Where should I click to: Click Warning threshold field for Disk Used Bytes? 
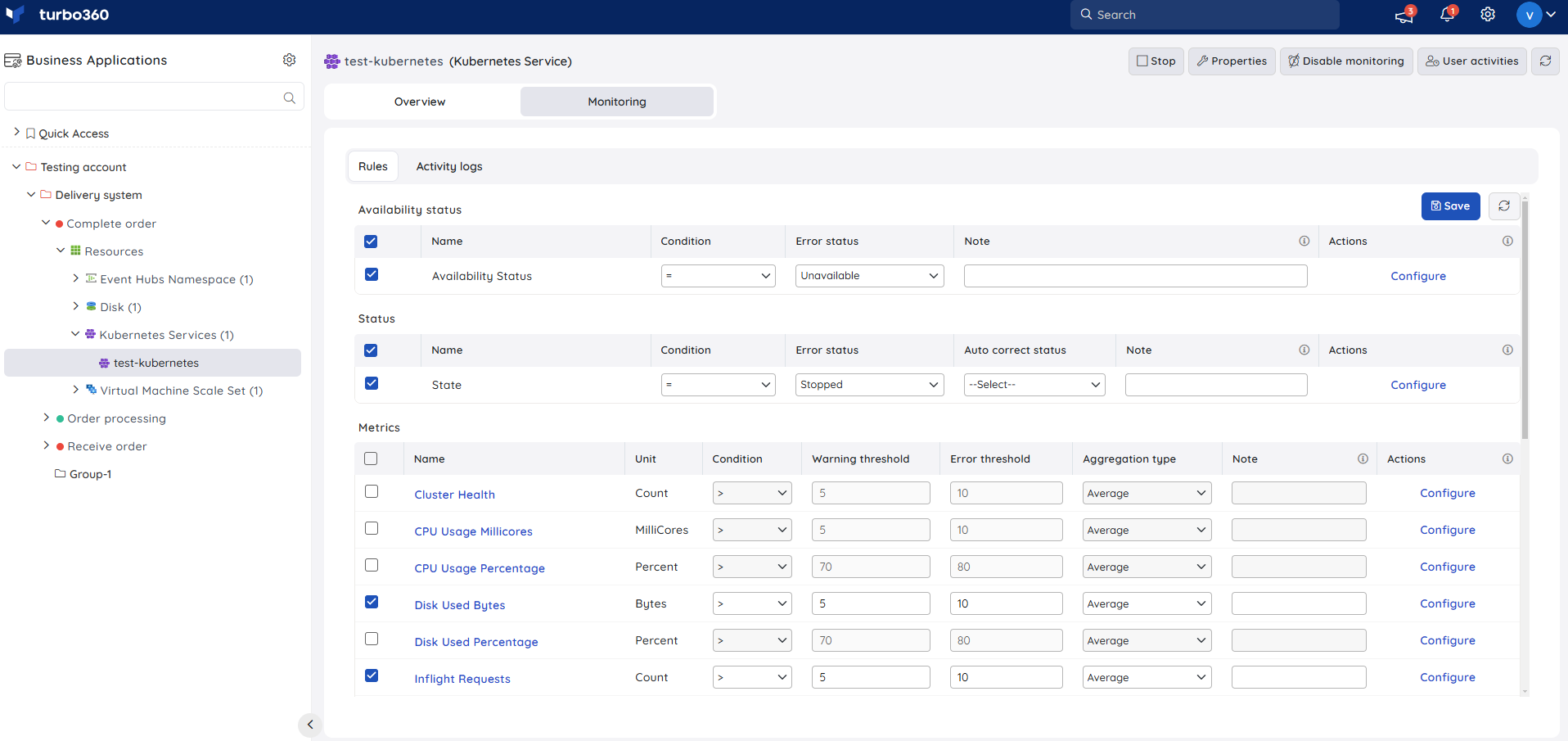pos(871,603)
